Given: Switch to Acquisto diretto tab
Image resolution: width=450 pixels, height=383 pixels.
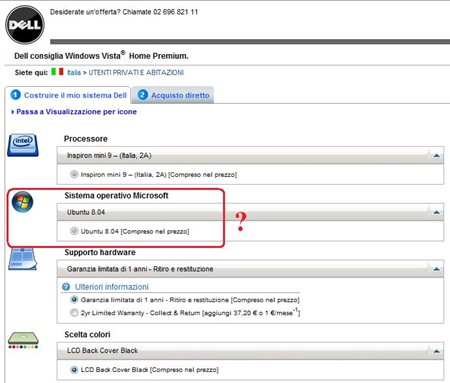Looking at the screenshot, I should tap(173, 95).
